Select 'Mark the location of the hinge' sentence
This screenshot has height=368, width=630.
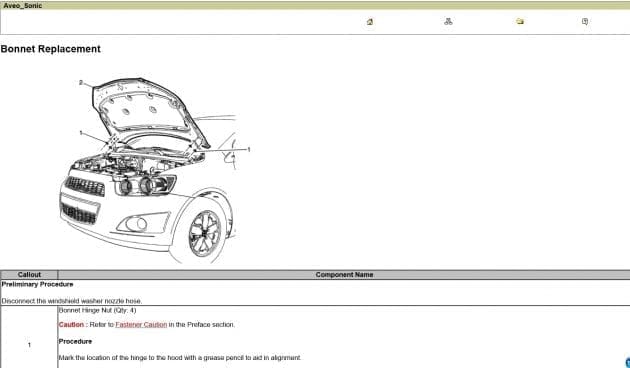180,358
